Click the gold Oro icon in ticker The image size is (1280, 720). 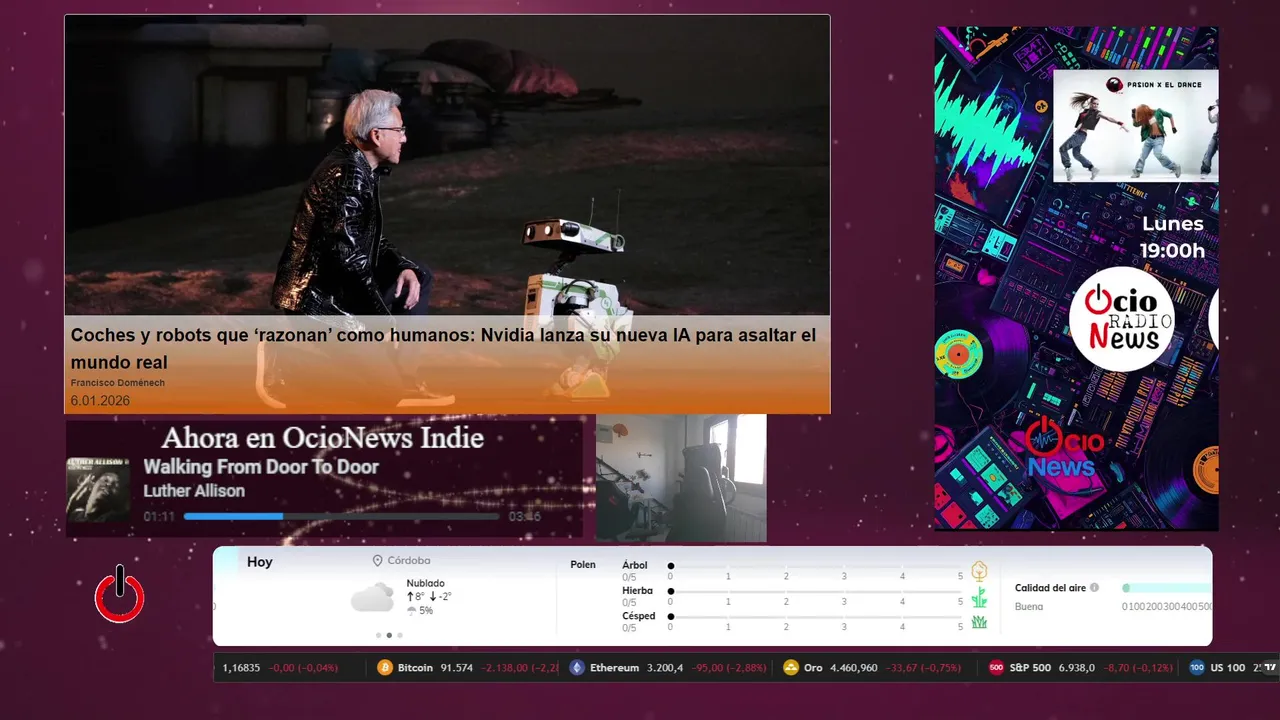click(791, 668)
